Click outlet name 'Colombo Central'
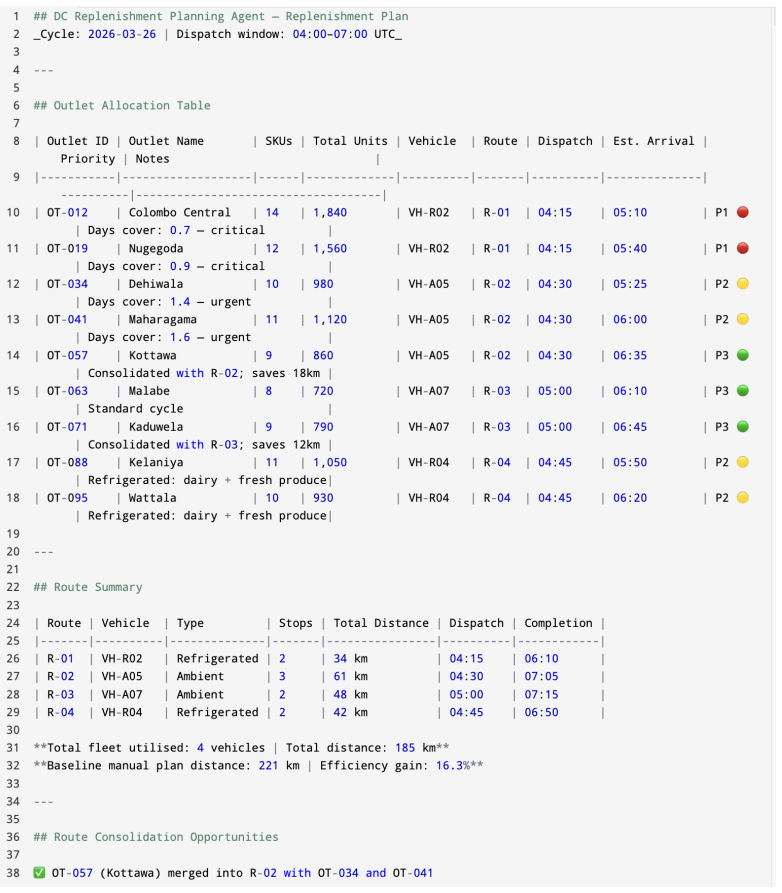Image resolution: width=782 pixels, height=893 pixels. point(179,212)
